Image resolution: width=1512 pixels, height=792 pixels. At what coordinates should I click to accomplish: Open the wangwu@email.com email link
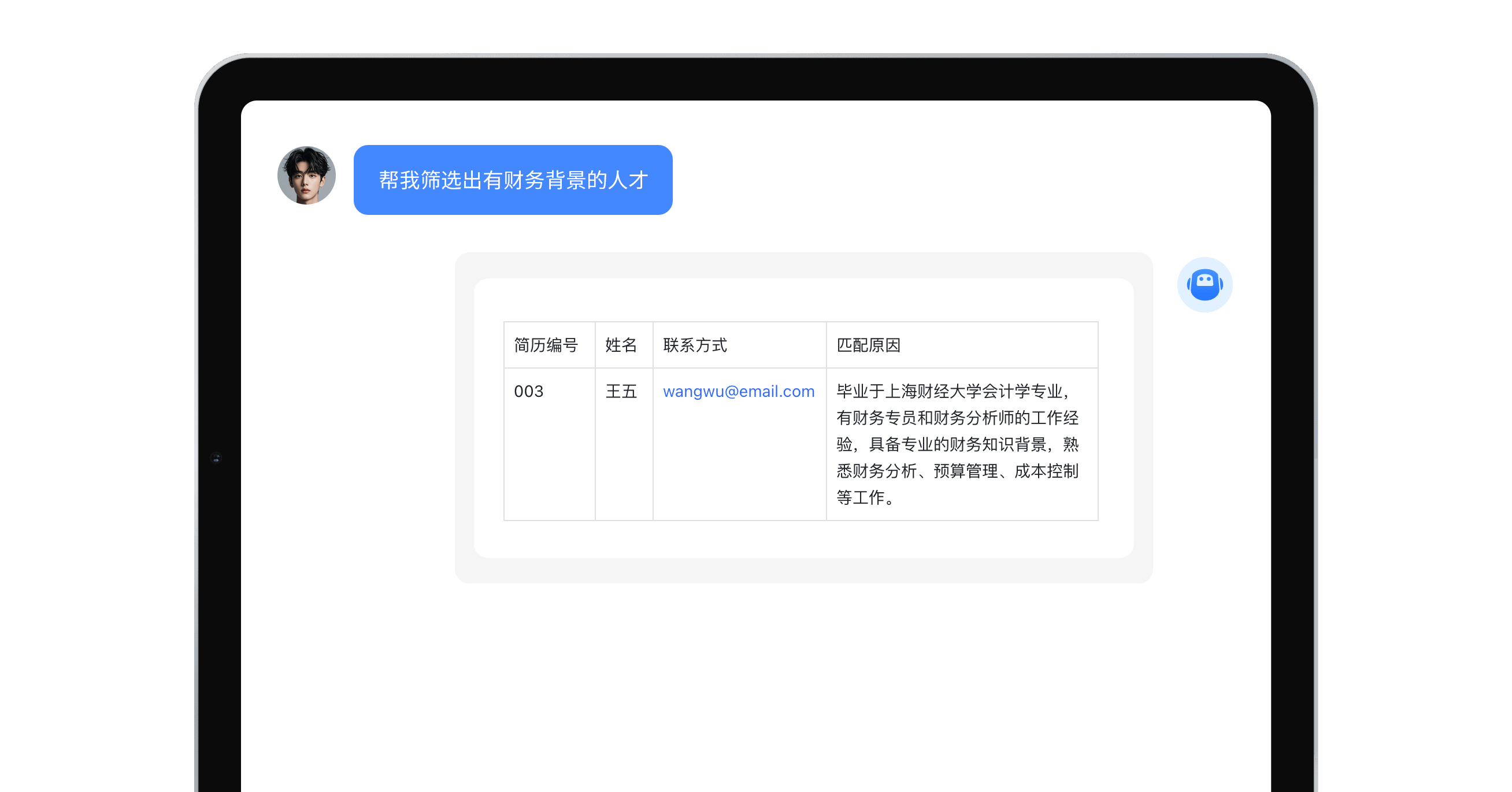pos(739,391)
